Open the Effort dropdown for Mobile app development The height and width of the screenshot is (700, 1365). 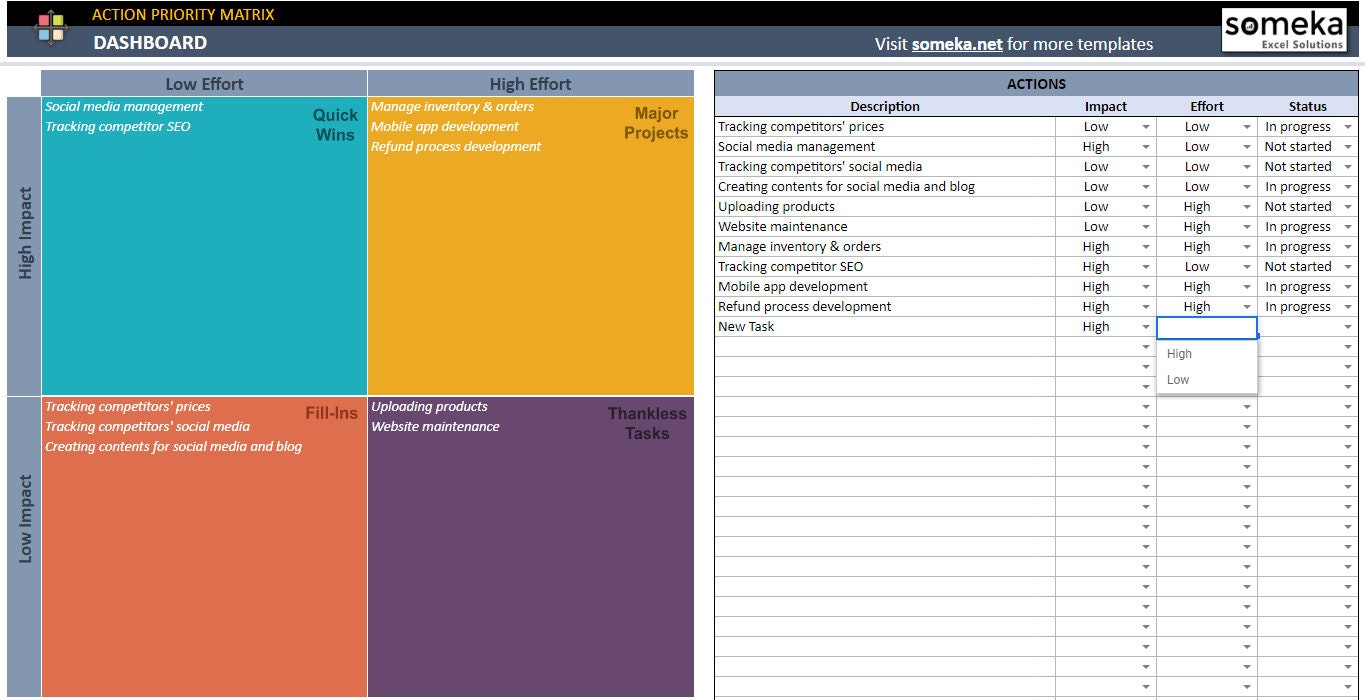coord(1246,286)
